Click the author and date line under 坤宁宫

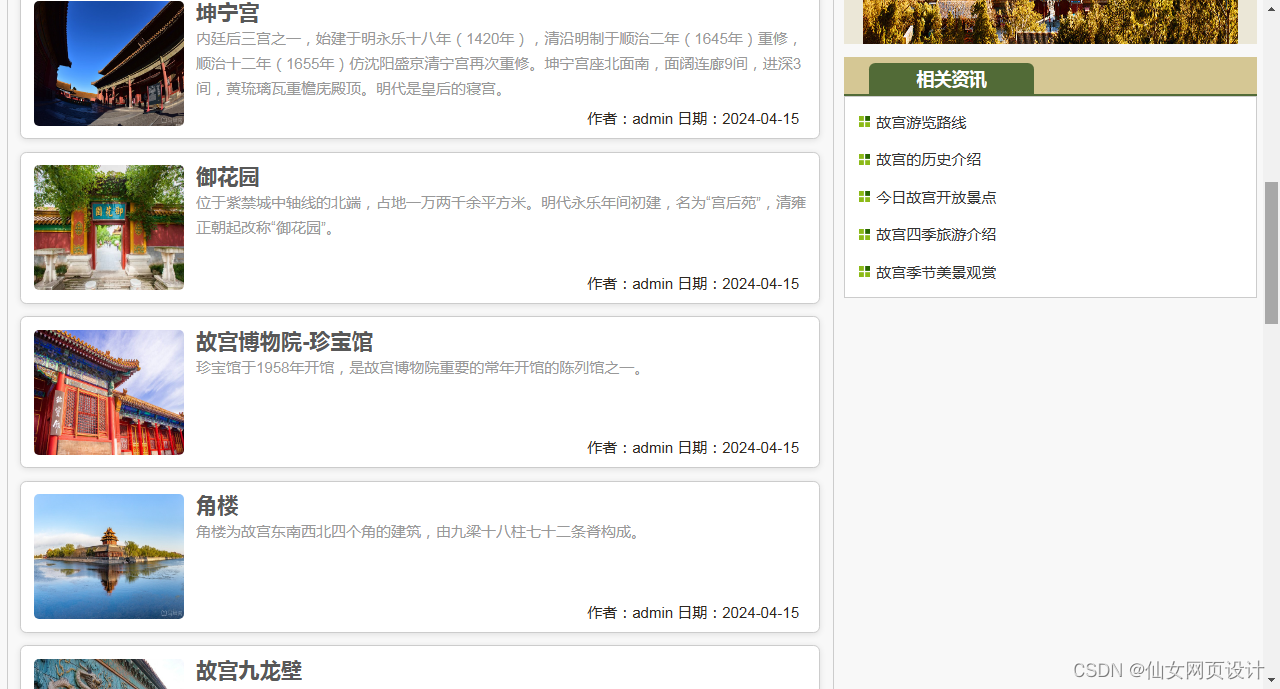693,119
